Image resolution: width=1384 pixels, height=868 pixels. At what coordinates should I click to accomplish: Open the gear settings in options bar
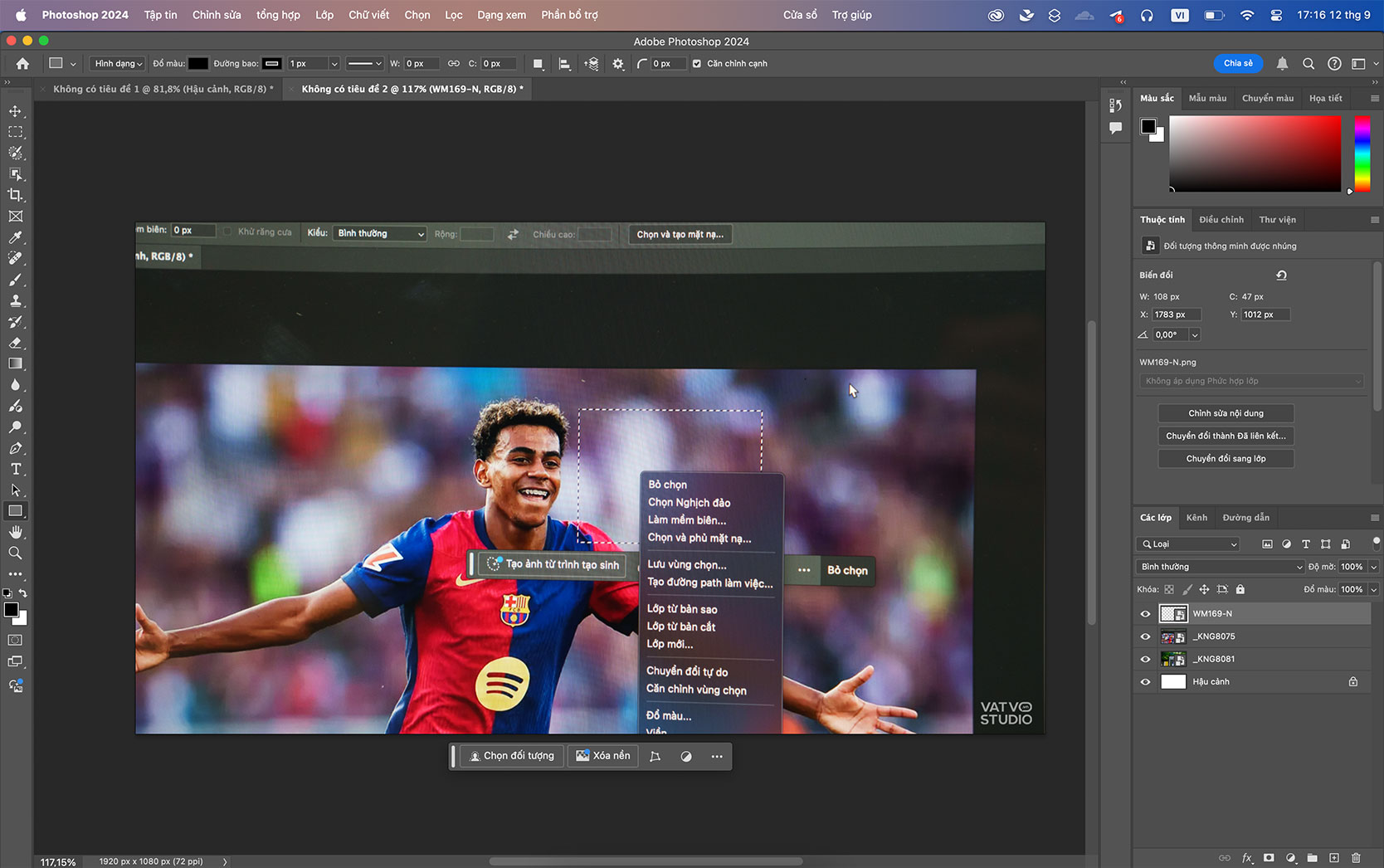618,64
